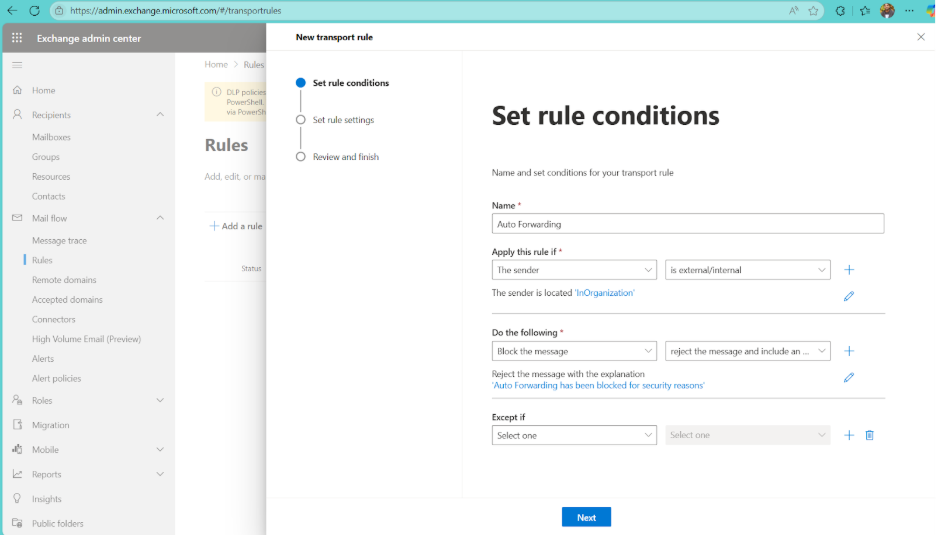
Task: Click the browser back arrow
Action: [12, 11]
